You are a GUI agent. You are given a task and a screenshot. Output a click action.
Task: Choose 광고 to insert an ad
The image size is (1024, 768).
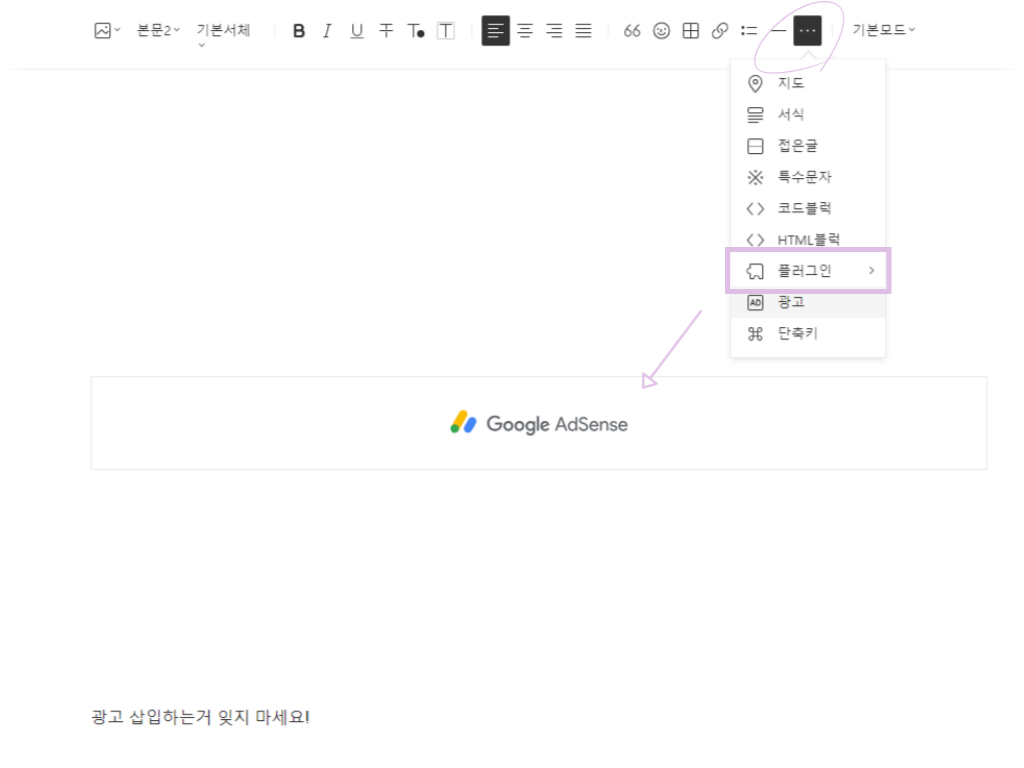808,302
